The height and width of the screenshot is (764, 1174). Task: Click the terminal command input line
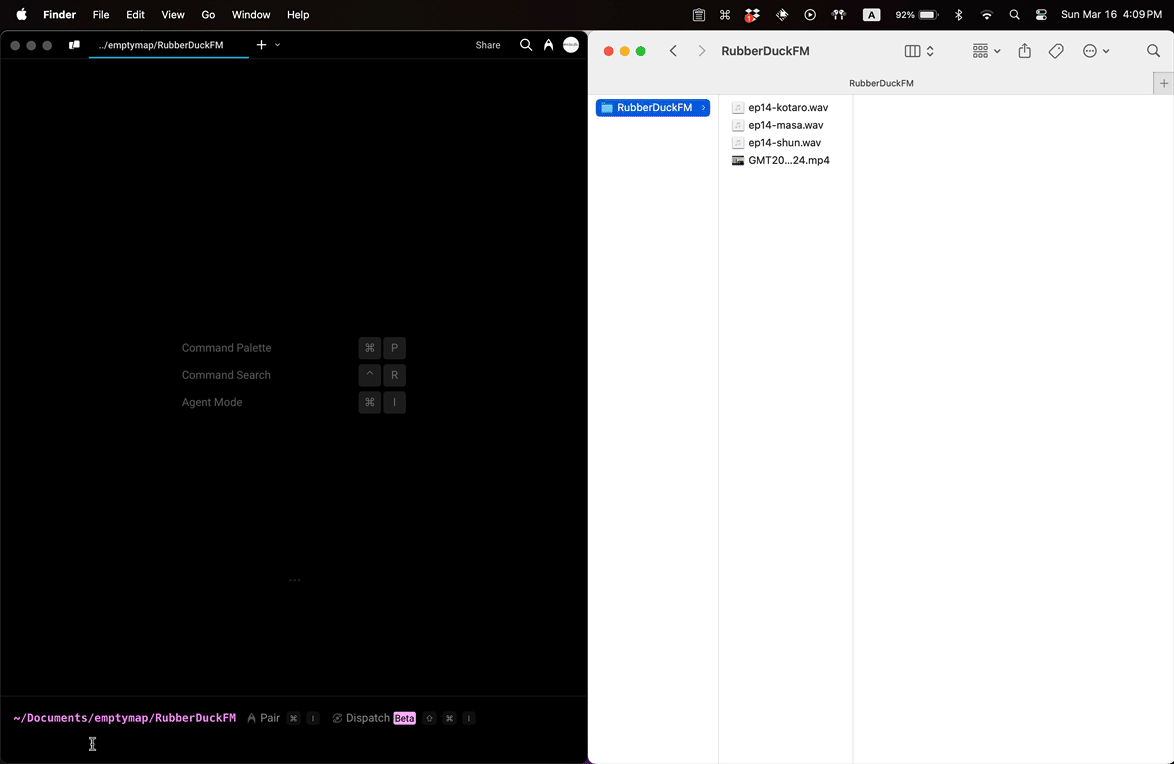[294, 744]
